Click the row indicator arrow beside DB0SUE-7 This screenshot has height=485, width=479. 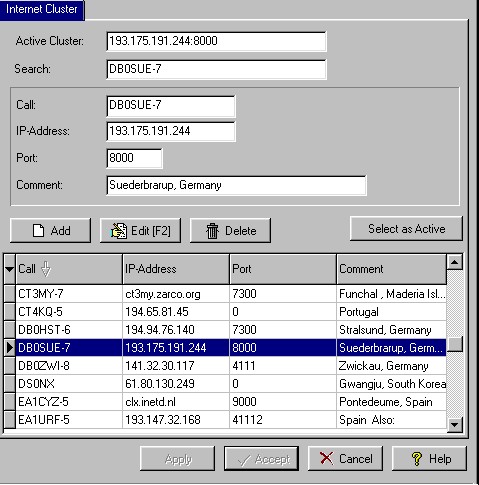10,348
